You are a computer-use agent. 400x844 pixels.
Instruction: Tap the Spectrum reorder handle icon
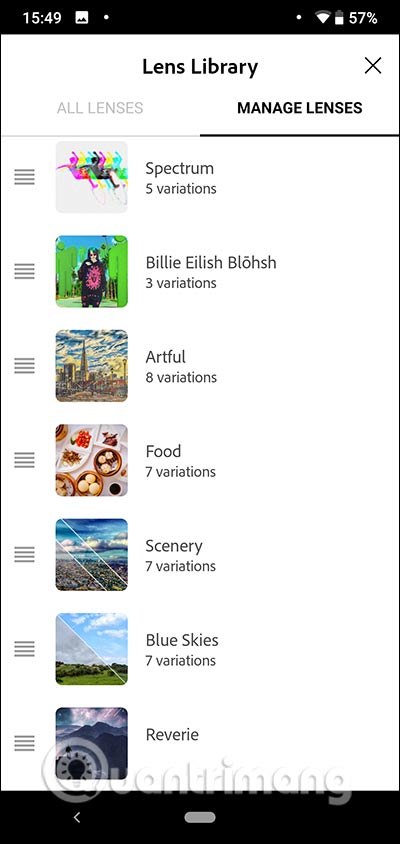click(x=24, y=177)
